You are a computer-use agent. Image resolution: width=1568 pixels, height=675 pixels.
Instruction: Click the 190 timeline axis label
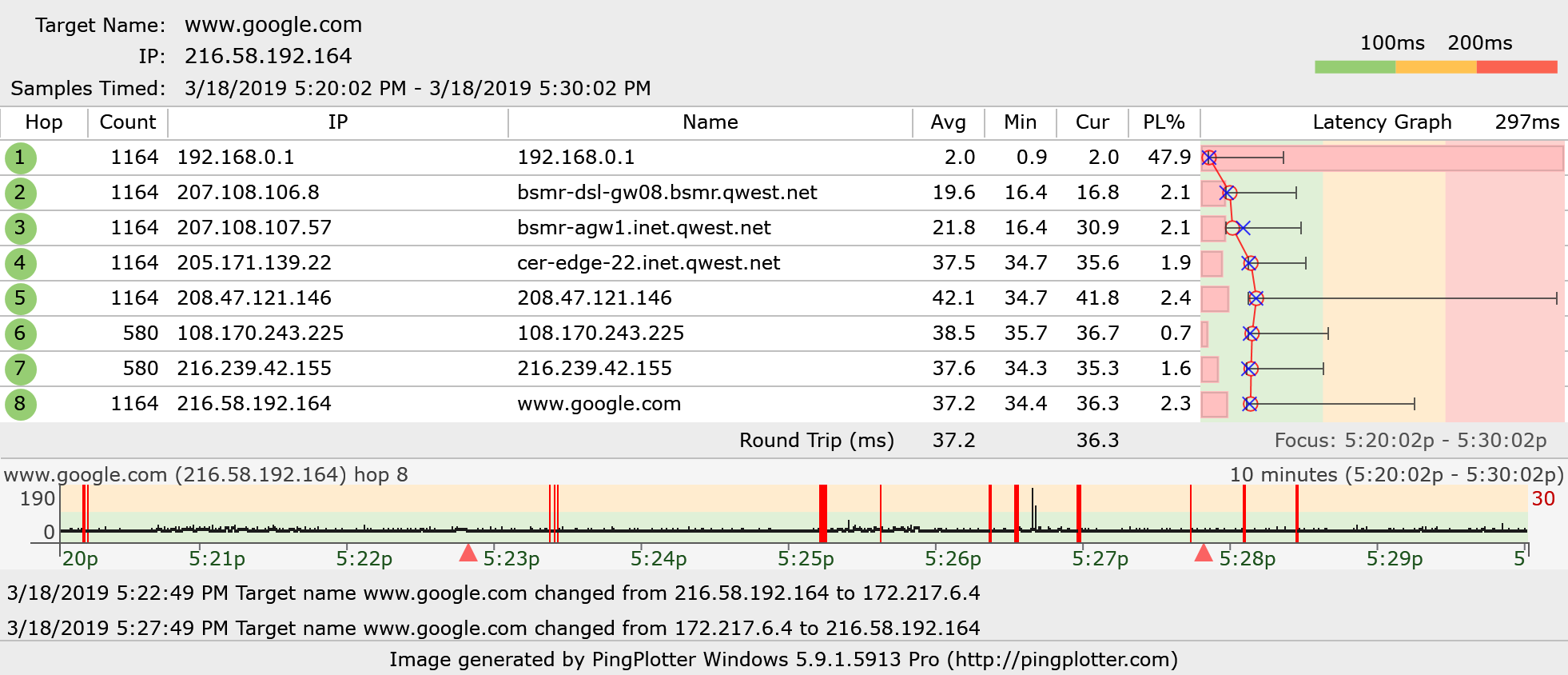[38, 499]
